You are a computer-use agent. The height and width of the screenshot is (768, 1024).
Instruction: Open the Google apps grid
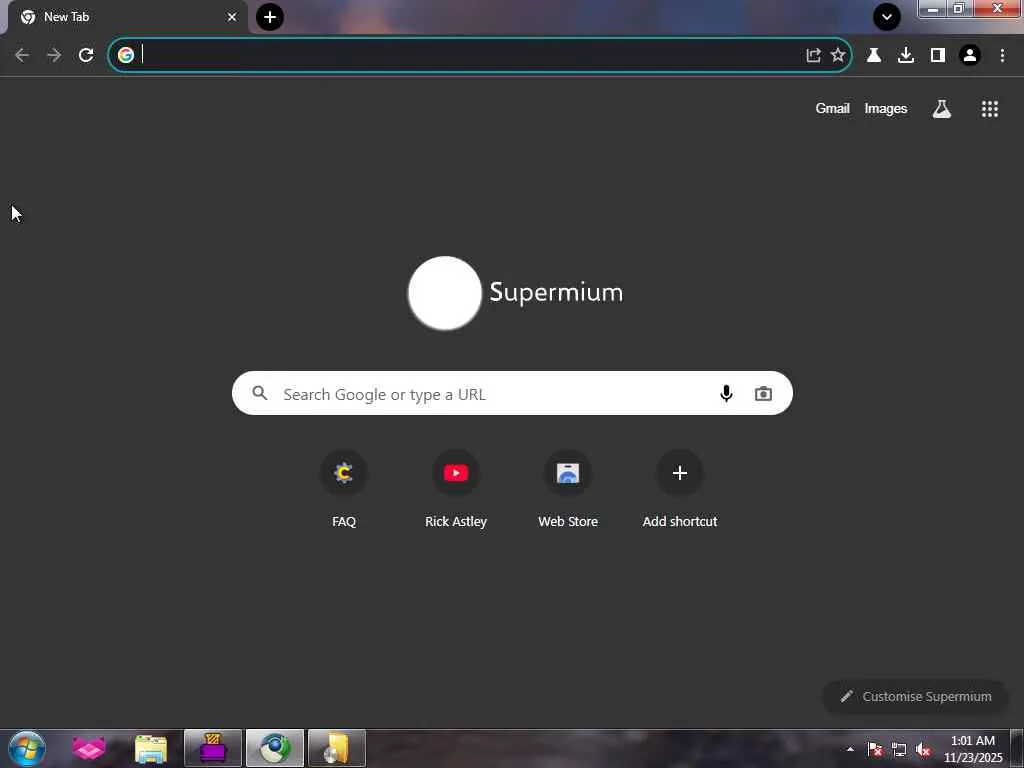pyautogui.click(x=990, y=108)
